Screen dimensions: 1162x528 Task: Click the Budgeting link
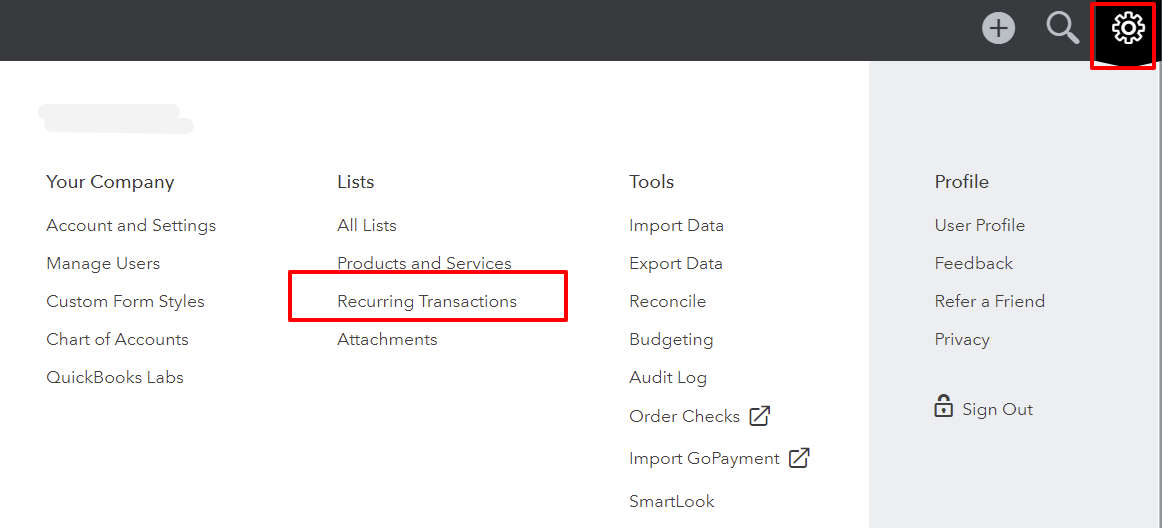tap(671, 339)
